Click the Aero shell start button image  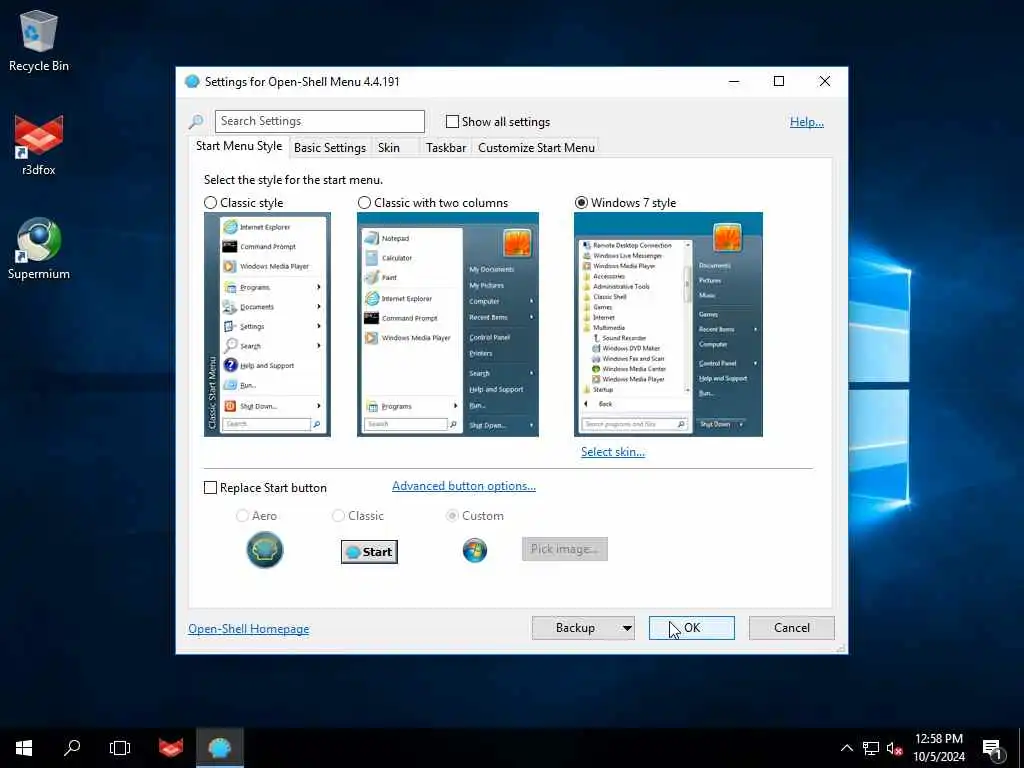pos(264,550)
